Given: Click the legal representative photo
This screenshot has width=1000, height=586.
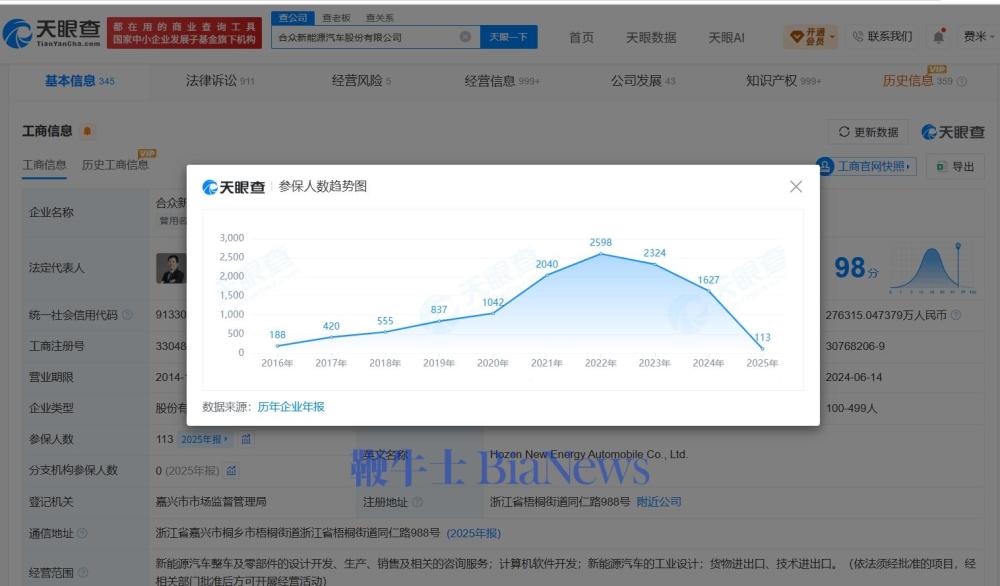Looking at the screenshot, I should (171, 268).
